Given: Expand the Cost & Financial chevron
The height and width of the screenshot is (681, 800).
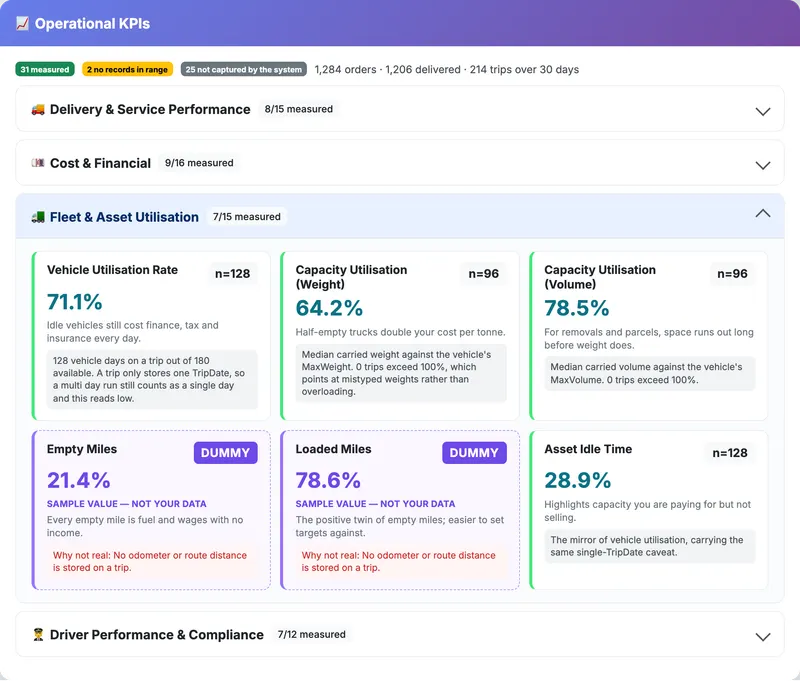Looking at the screenshot, I should [x=762, y=165].
